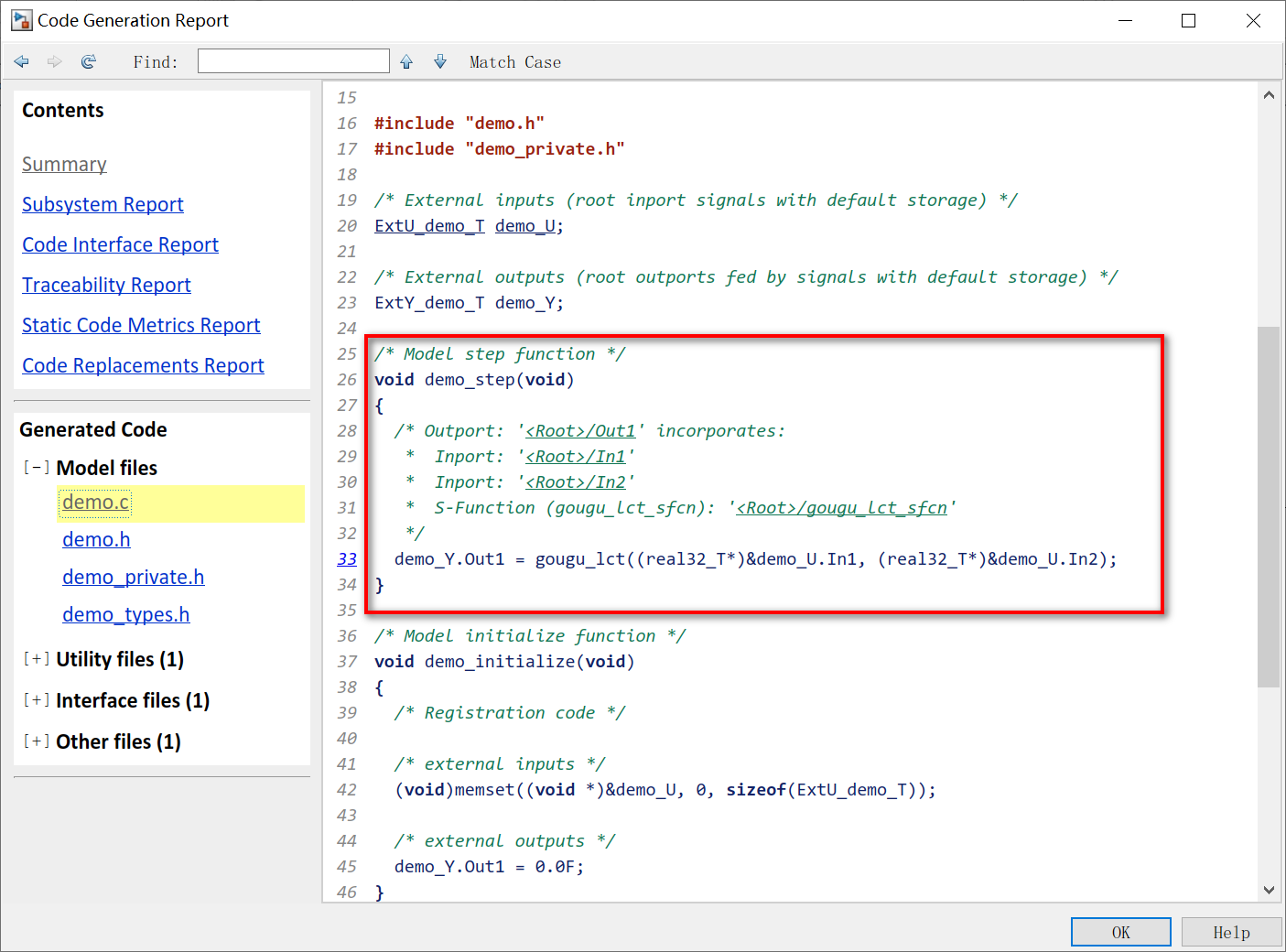Click the Help button
The image size is (1286, 952).
point(1231,931)
